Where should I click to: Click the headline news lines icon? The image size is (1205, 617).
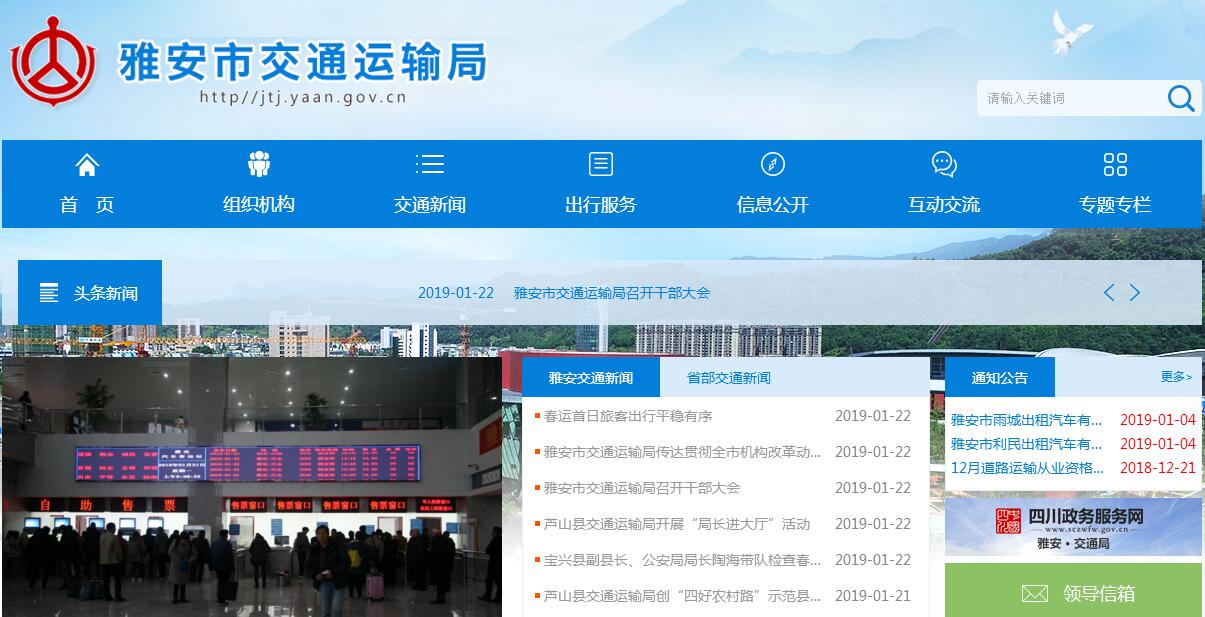[x=49, y=293]
